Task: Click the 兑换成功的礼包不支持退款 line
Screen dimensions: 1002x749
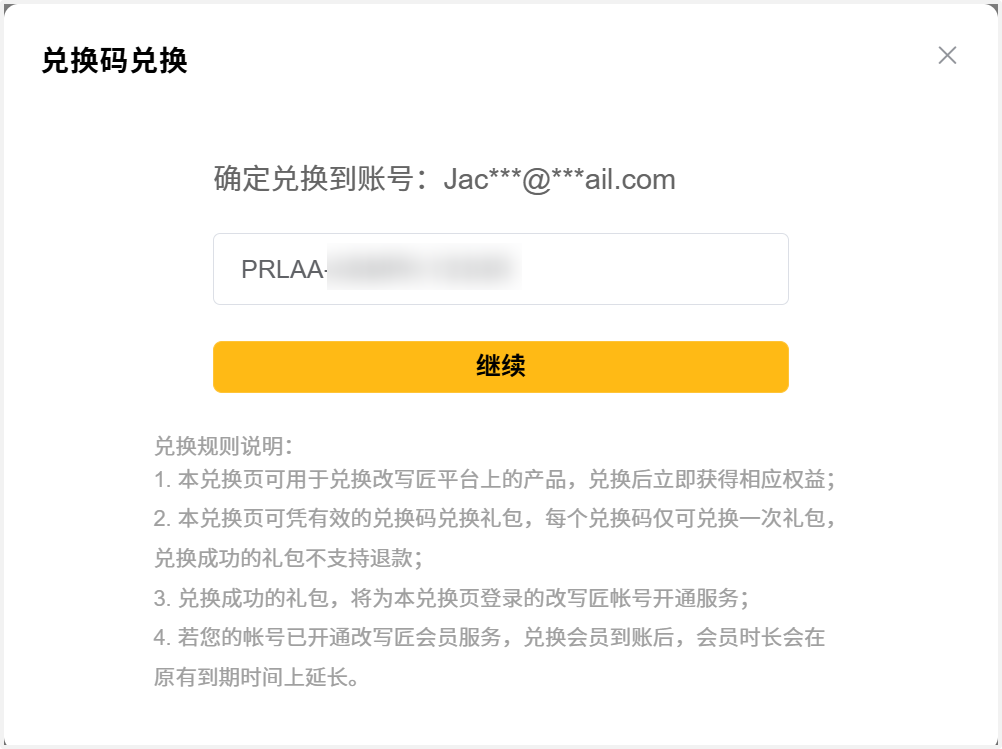Action: (288, 558)
